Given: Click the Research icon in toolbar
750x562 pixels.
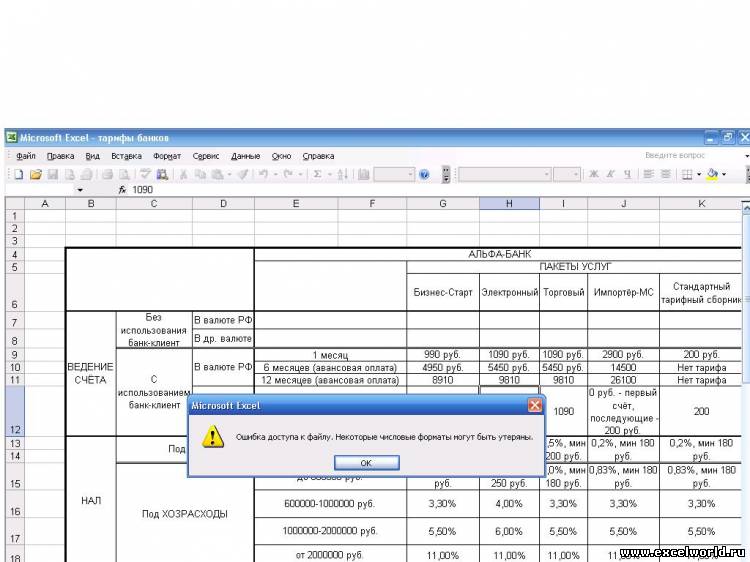Looking at the screenshot, I should tap(162, 174).
